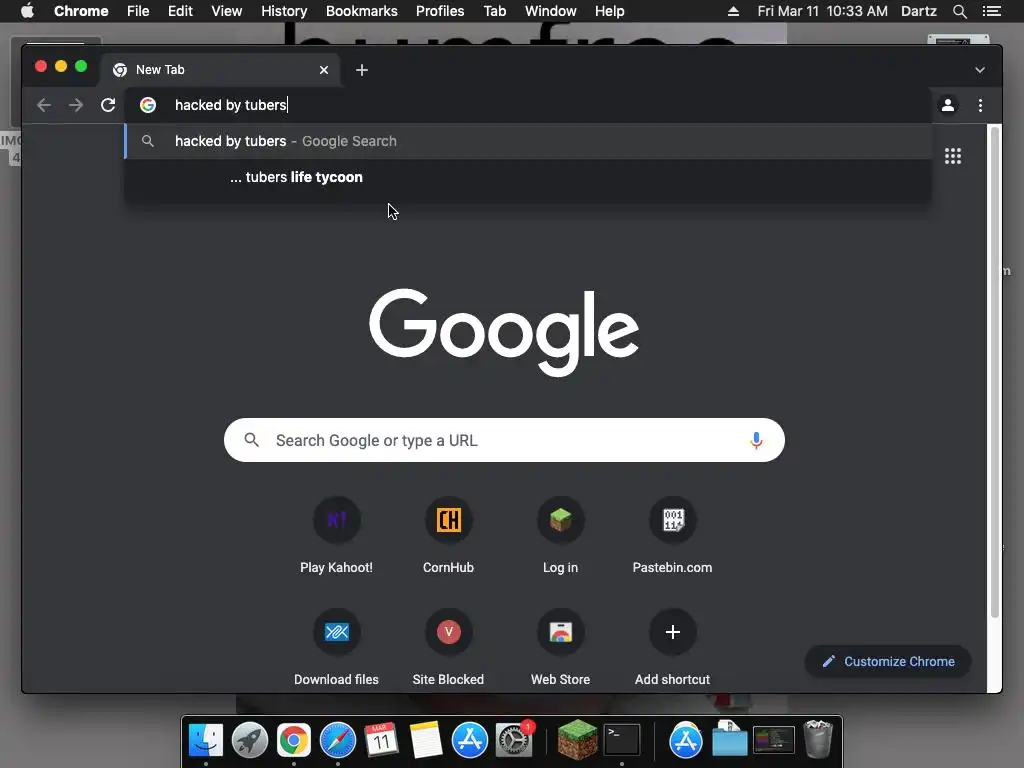Click the page vertical scrollbar
1024x768 pixels.
(x=995, y=372)
